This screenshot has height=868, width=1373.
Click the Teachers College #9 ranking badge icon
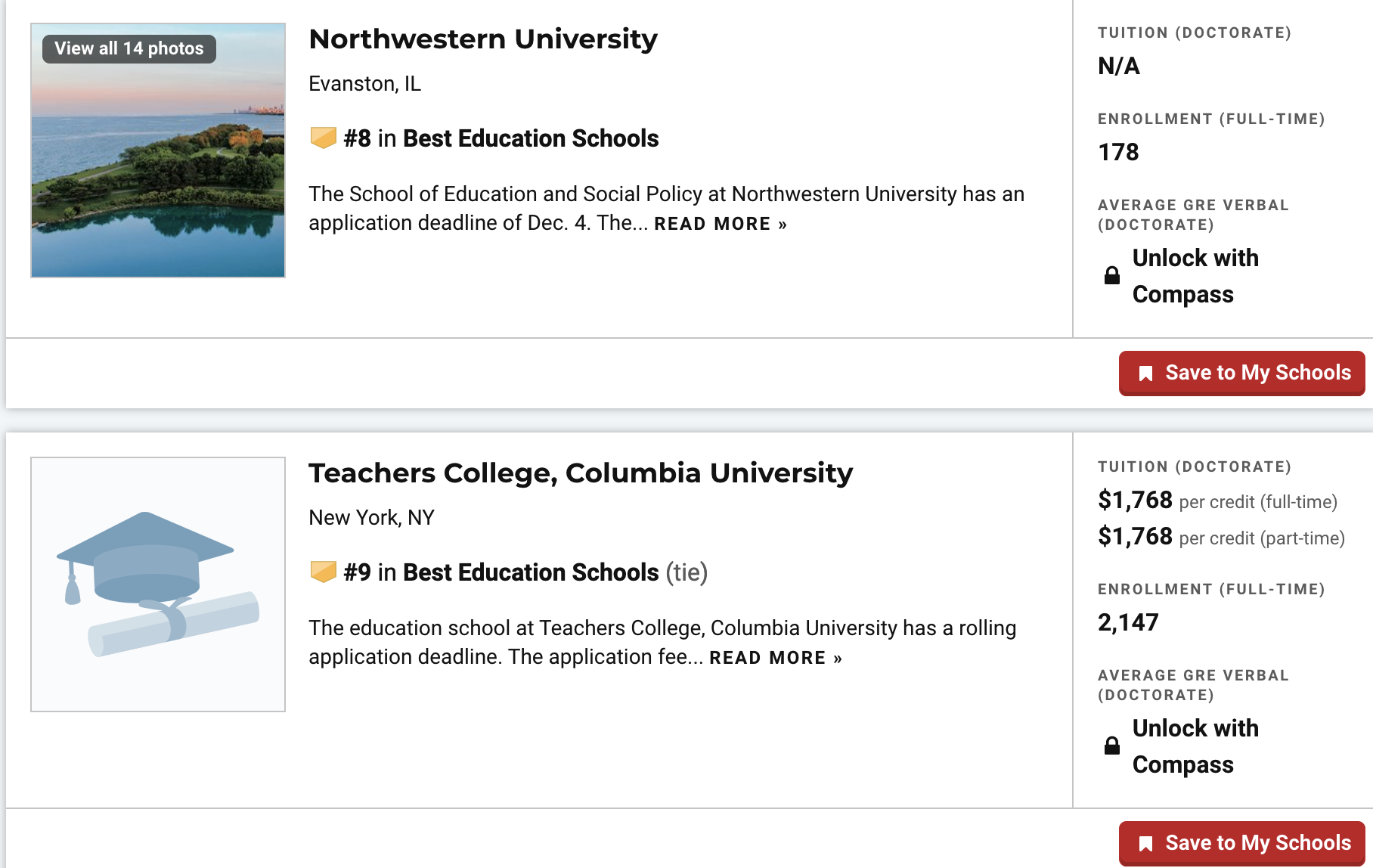tap(323, 572)
